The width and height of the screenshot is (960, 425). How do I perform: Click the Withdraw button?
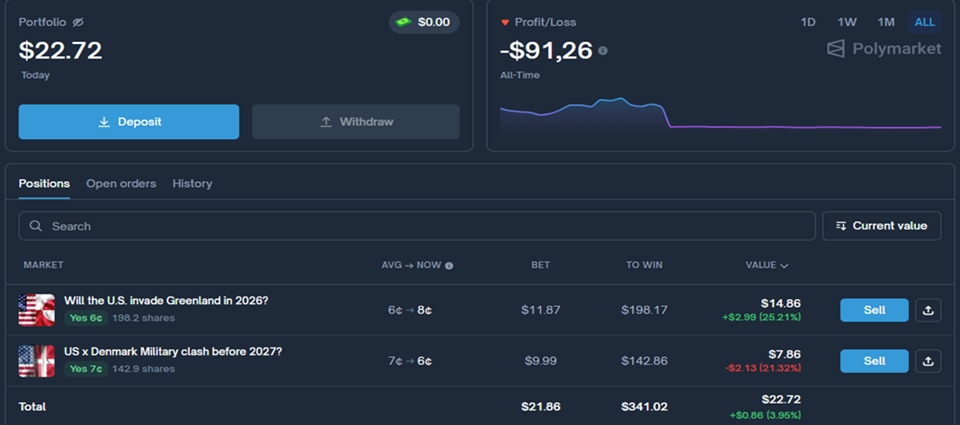point(356,122)
